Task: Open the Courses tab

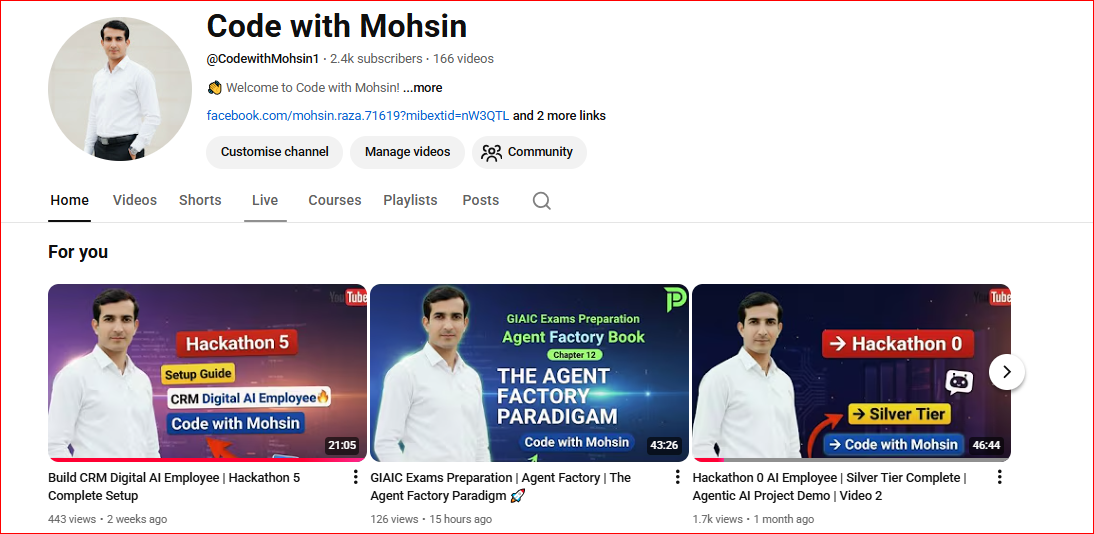Action: pyautogui.click(x=335, y=200)
